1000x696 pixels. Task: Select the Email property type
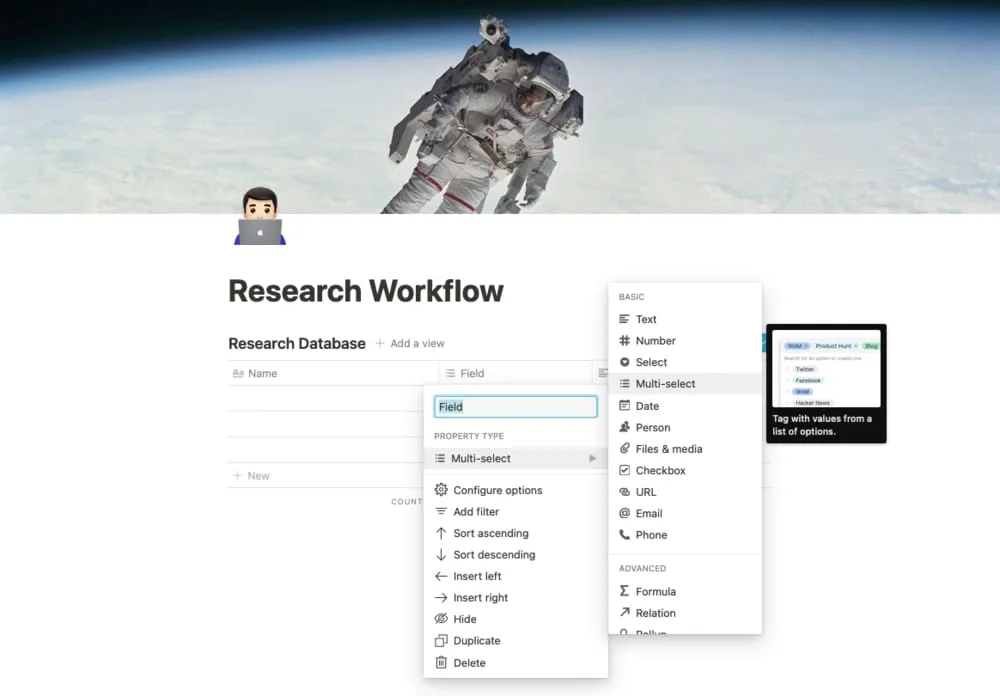[685, 513]
